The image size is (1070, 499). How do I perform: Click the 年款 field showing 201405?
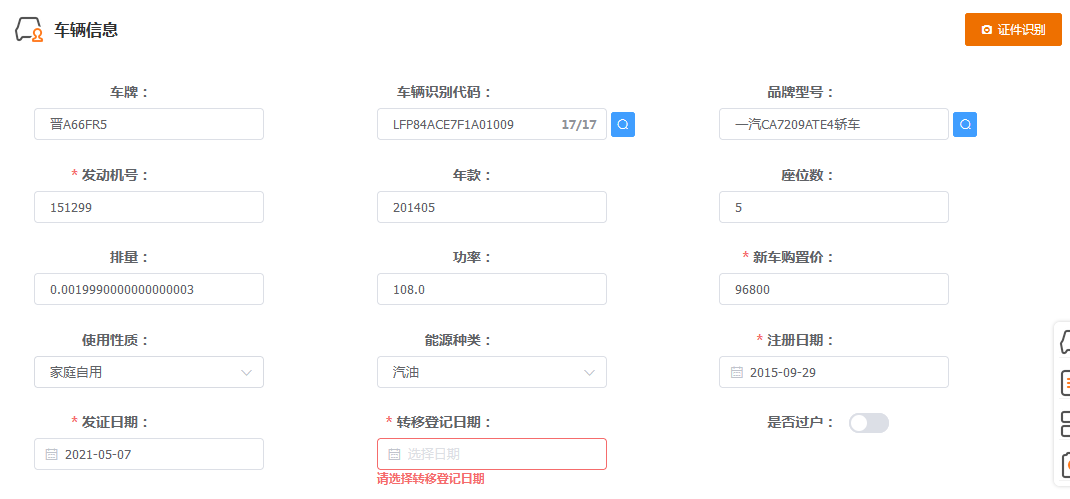tap(491, 207)
